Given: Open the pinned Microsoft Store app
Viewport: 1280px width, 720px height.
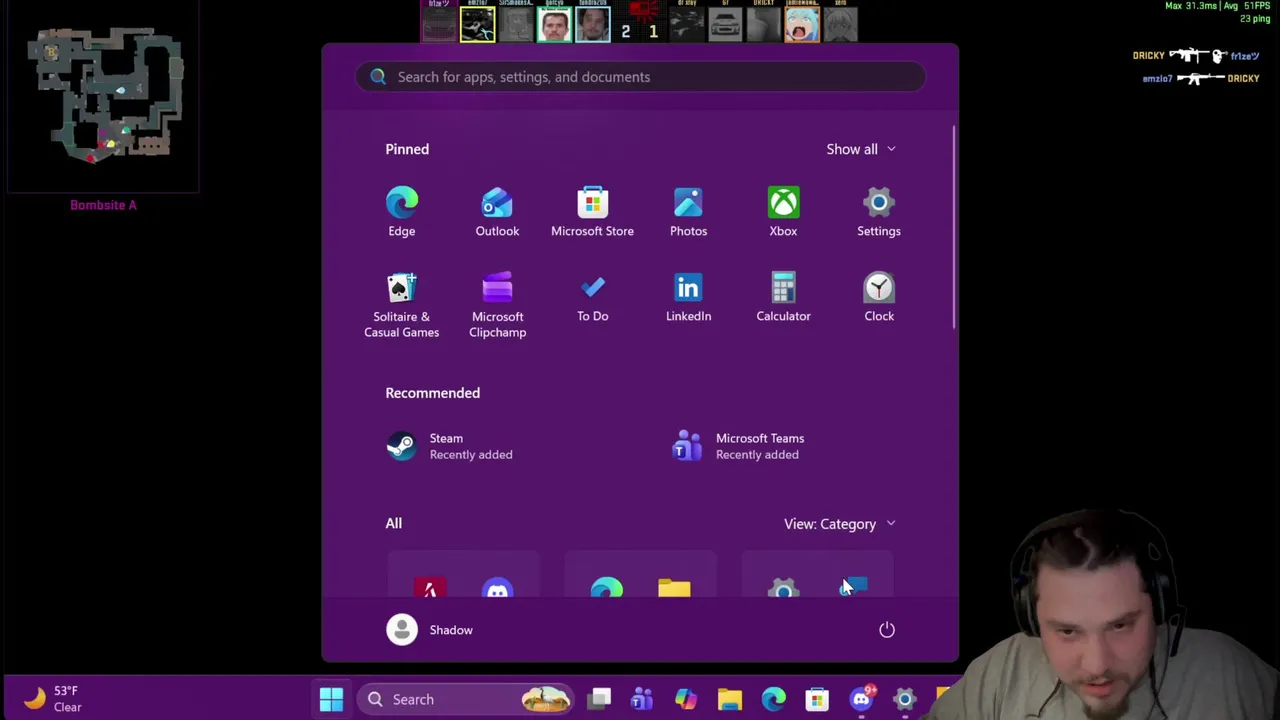Looking at the screenshot, I should click(x=592, y=213).
